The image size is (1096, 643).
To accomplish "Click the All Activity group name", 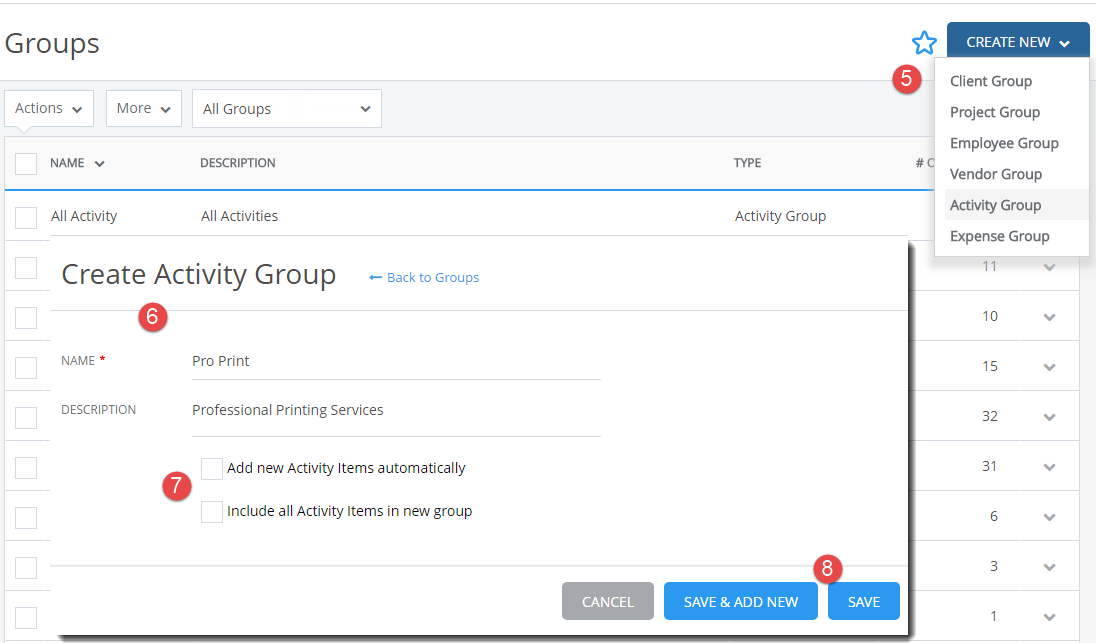I will [84, 216].
